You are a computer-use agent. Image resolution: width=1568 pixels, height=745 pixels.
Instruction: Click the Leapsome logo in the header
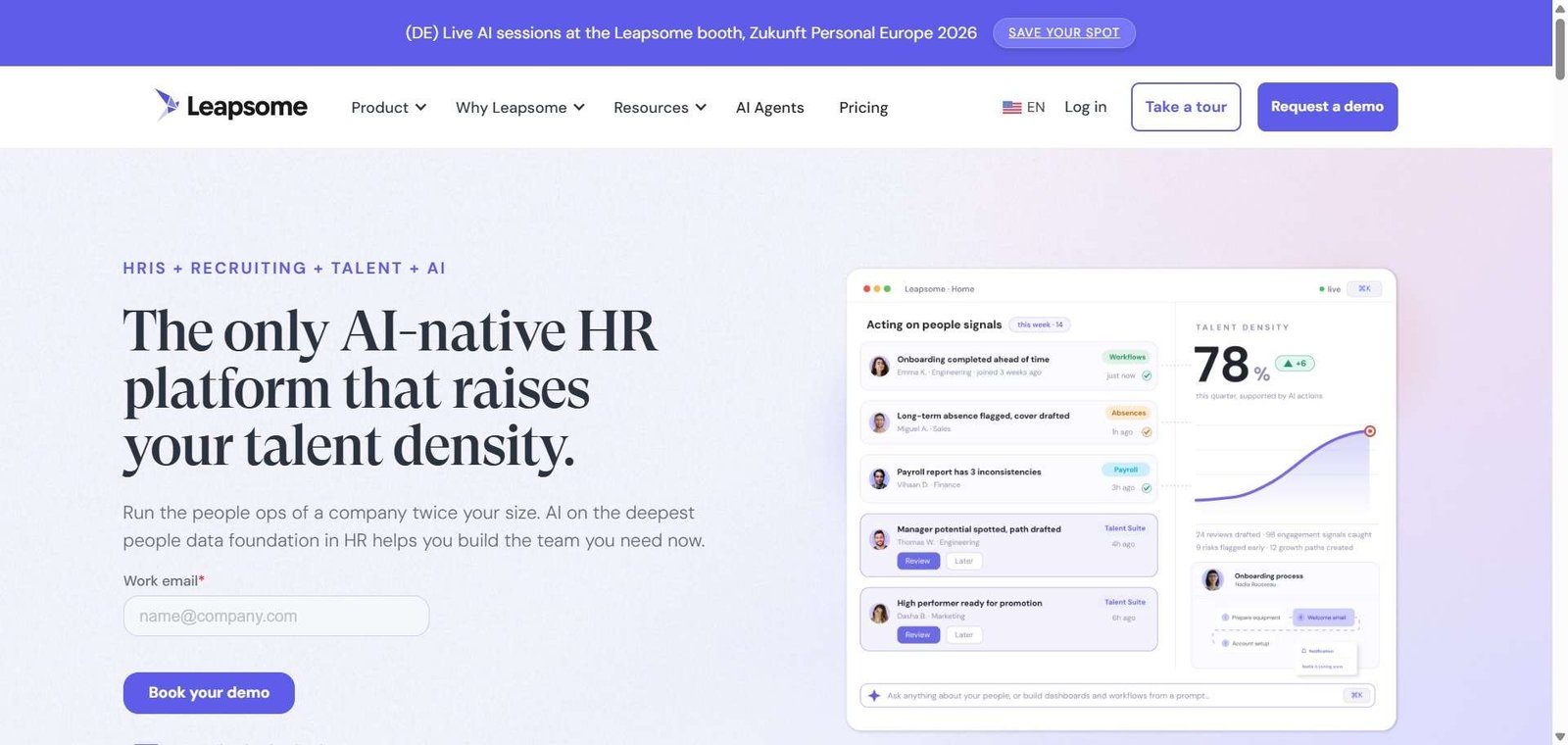(x=231, y=106)
